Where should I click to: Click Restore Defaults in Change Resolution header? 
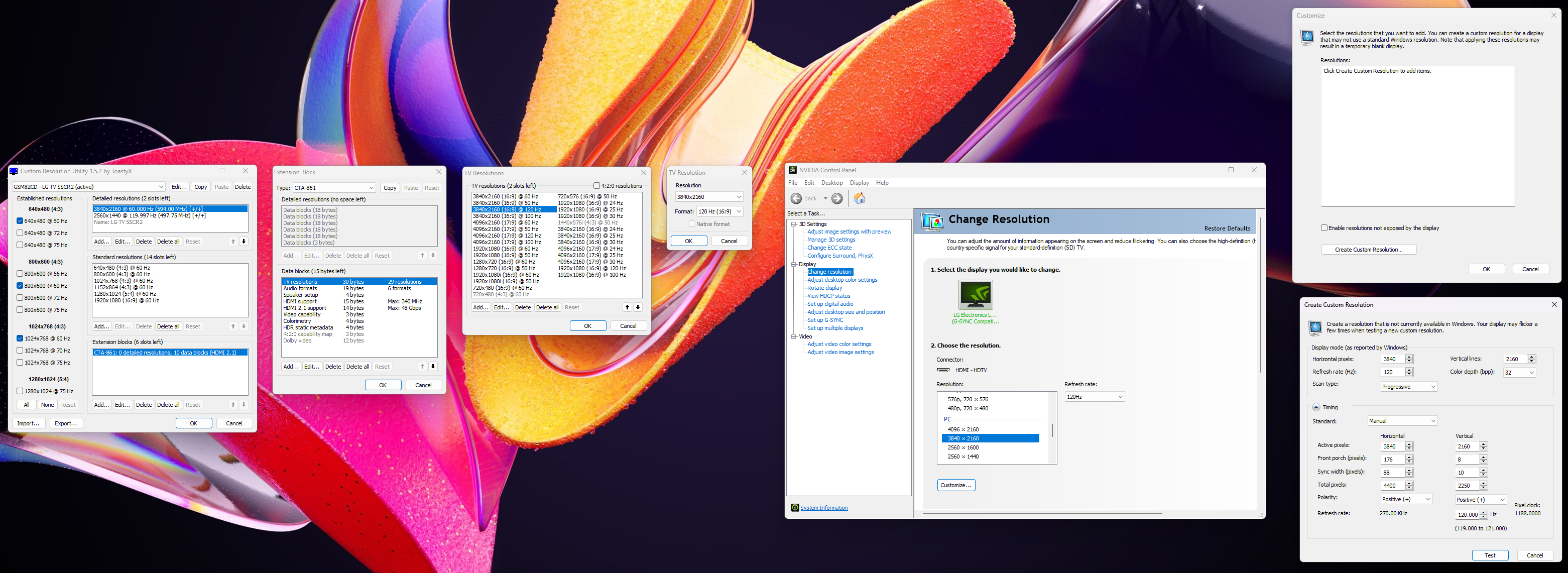pos(1227,228)
